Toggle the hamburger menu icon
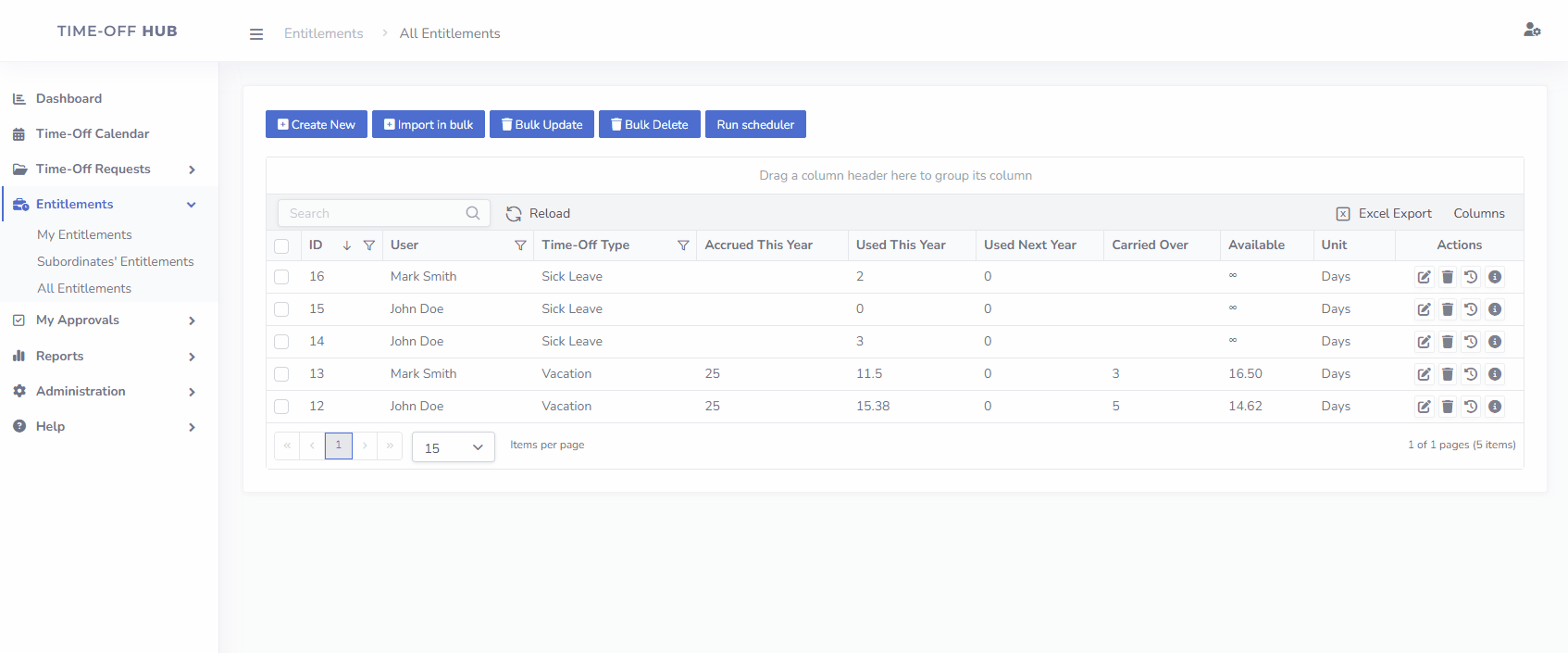The image size is (1568, 653). (x=256, y=34)
